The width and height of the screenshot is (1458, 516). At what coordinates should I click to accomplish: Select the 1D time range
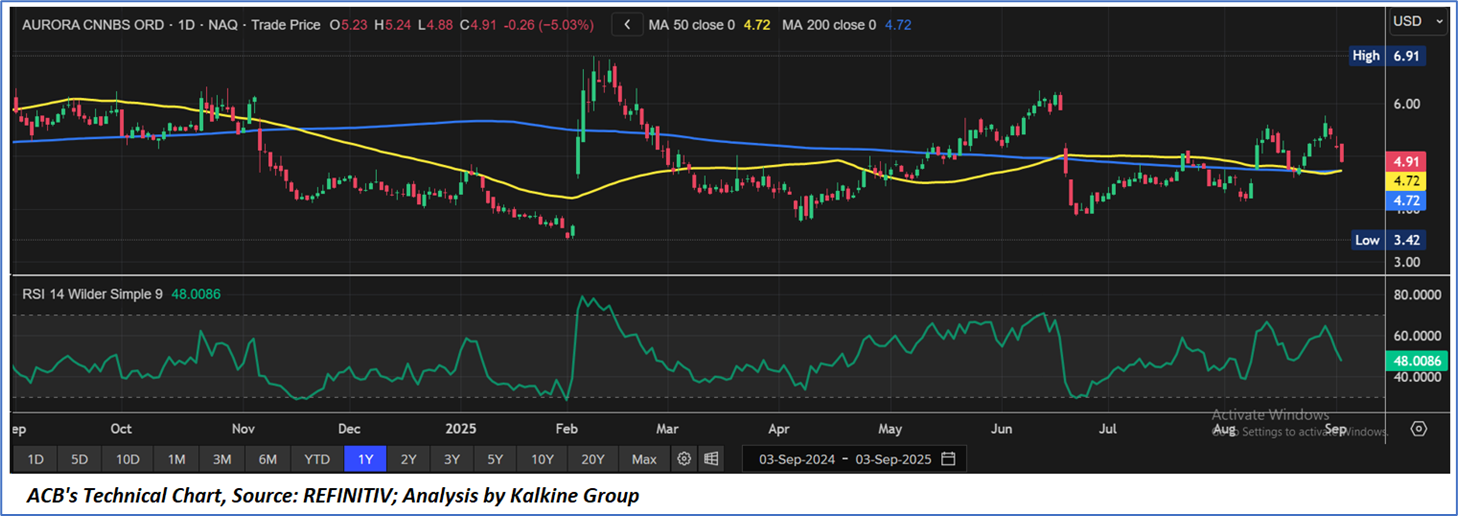click(35, 459)
